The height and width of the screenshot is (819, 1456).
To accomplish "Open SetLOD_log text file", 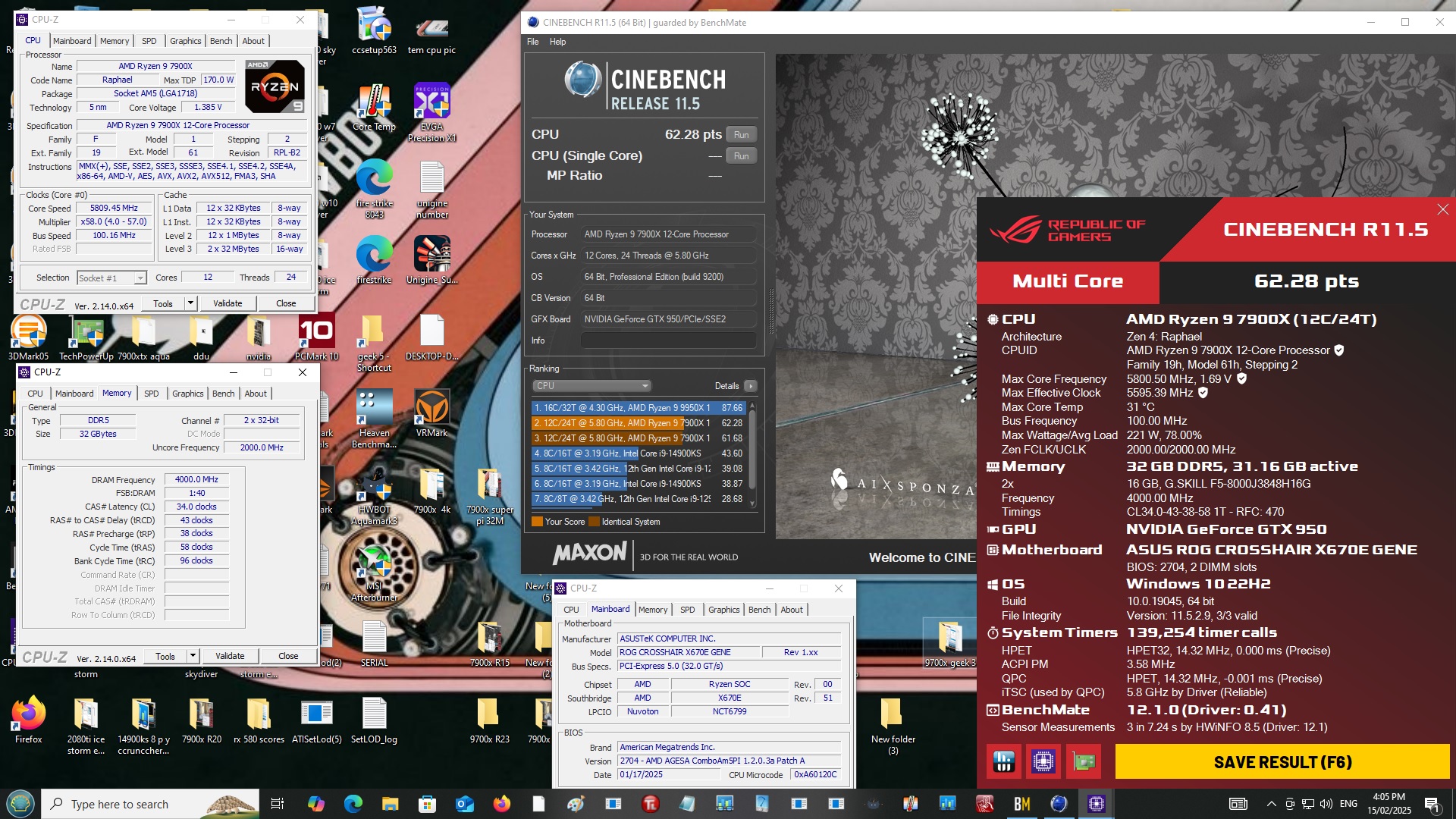I will pyautogui.click(x=374, y=720).
